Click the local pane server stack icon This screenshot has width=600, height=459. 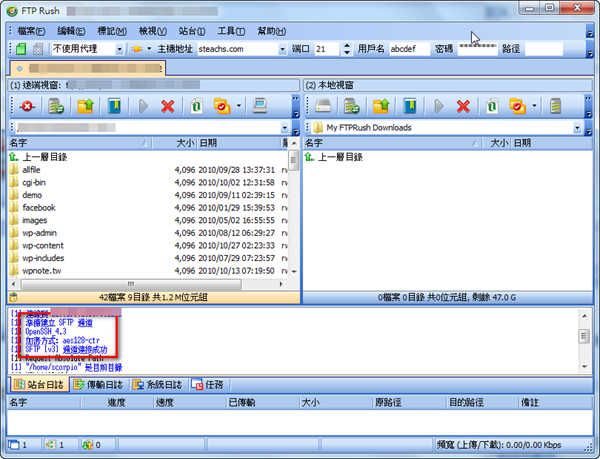pyautogui.click(x=555, y=106)
